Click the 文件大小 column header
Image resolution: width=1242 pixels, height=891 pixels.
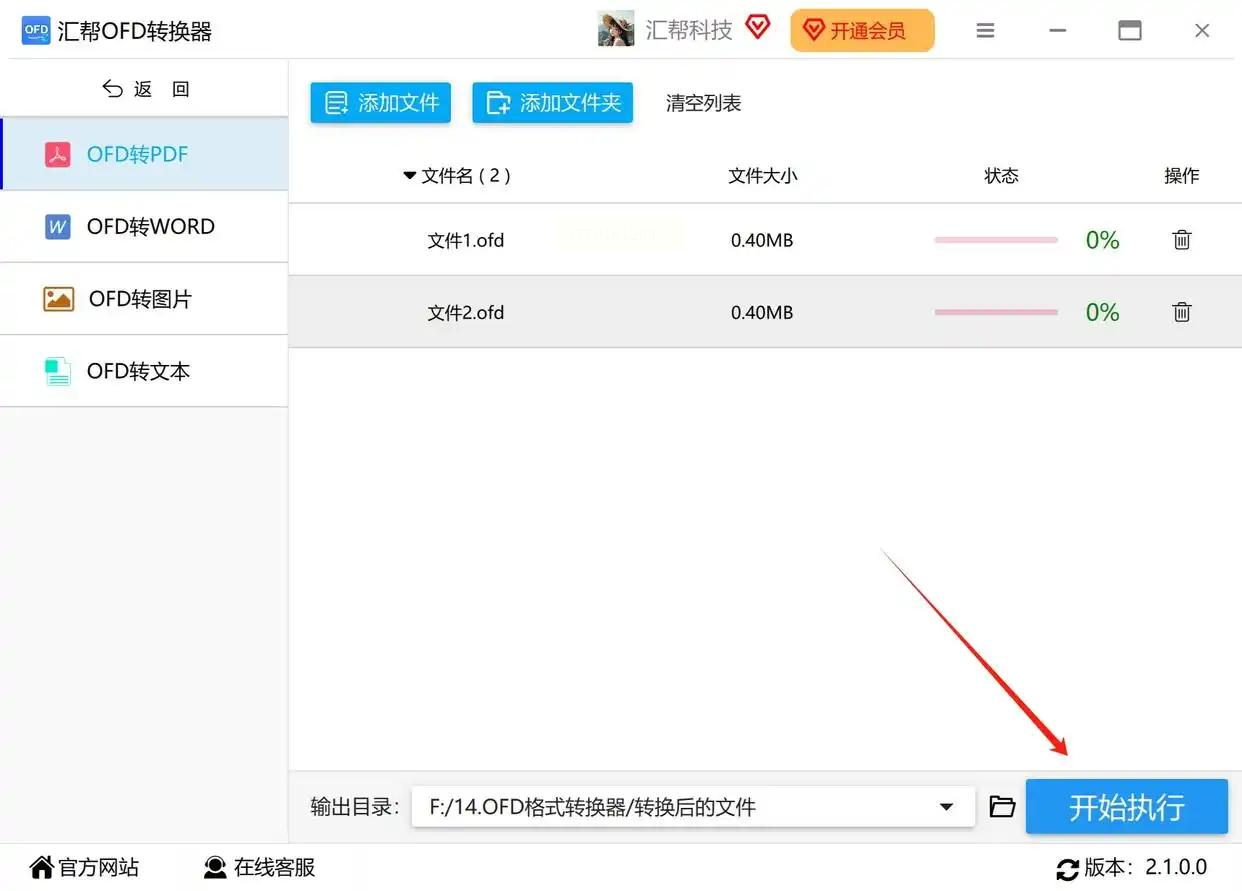763,176
